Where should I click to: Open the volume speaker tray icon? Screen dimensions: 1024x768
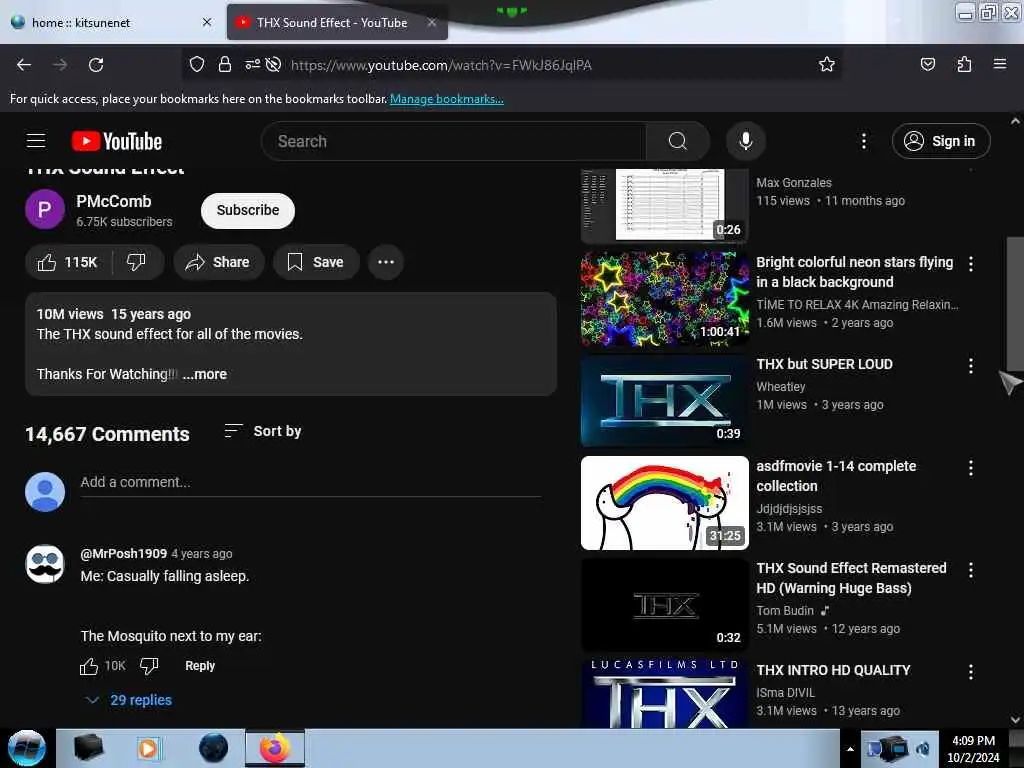pyautogui.click(x=922, y=749)
